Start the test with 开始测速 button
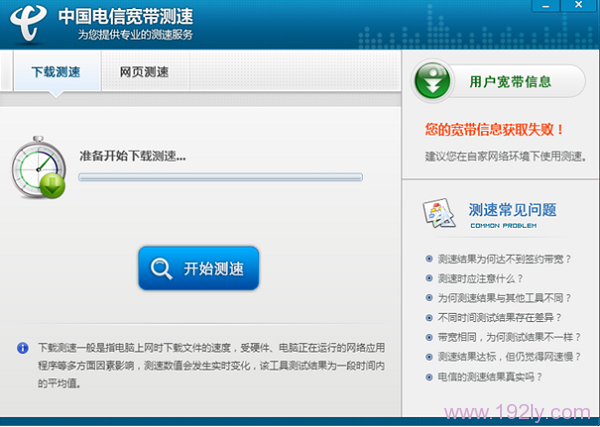Screen dimensions: 600x427 tap(199, 268)
